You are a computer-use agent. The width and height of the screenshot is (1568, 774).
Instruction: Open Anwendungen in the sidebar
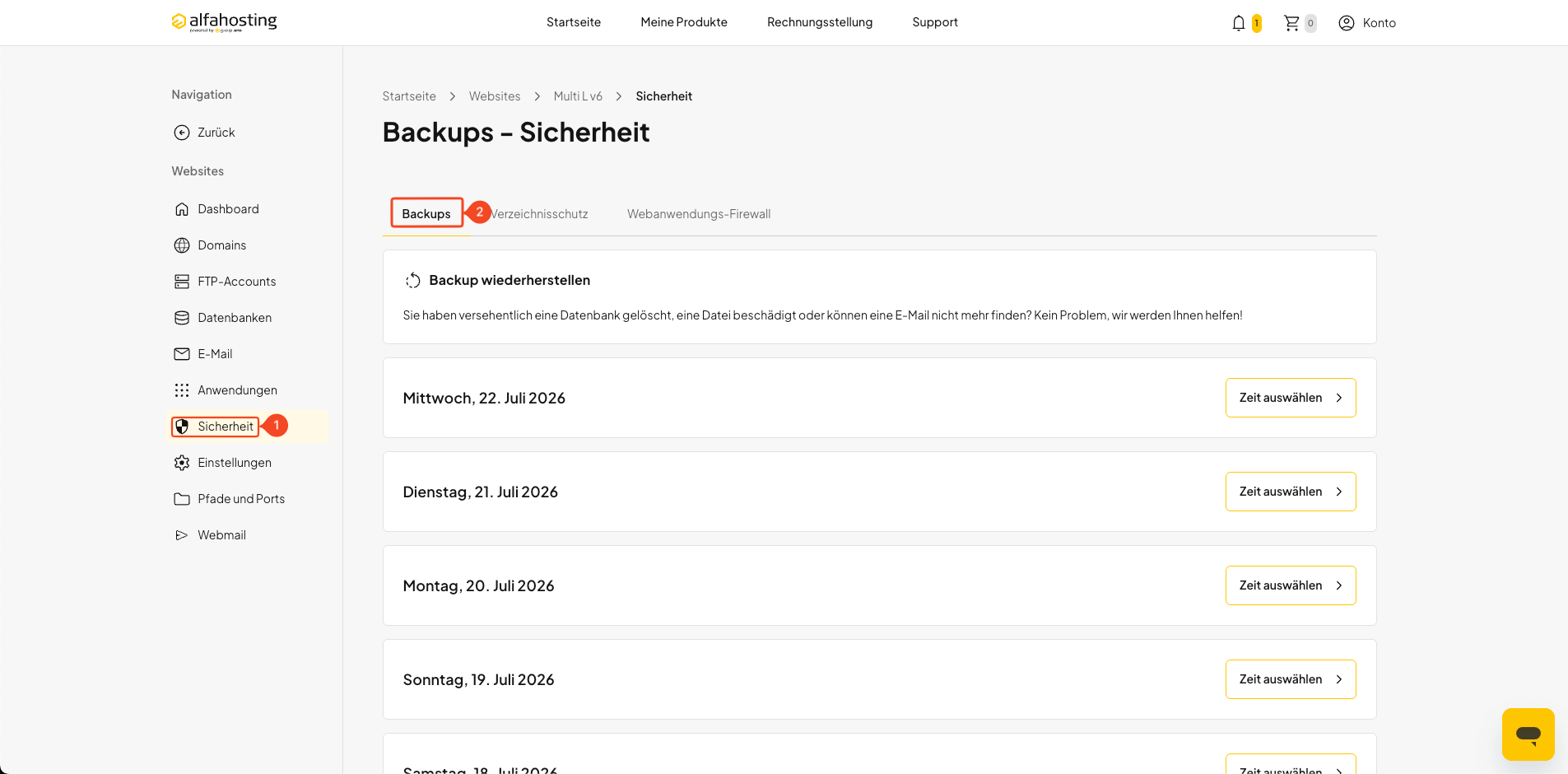pos(237,390)
